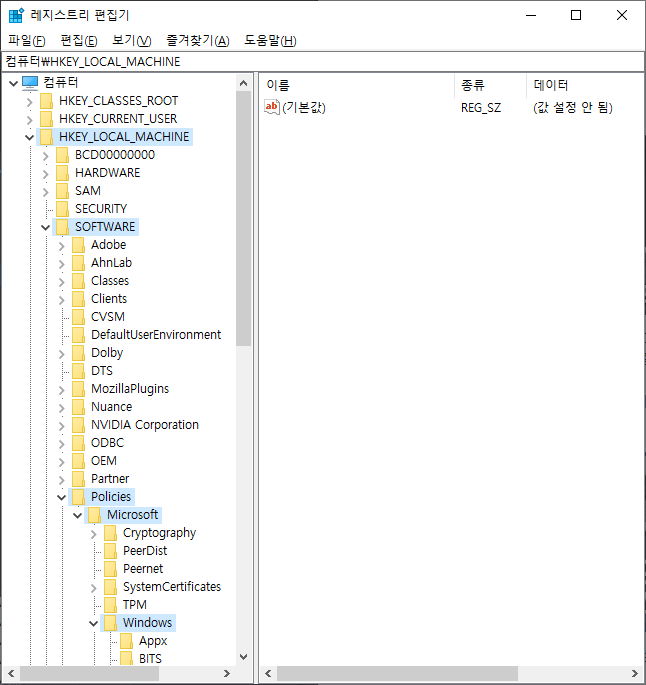Viewport: 646px width, 685px height.
Task: Click the Registry Editor app icon in title bar
Action: (x=16, y=15)
